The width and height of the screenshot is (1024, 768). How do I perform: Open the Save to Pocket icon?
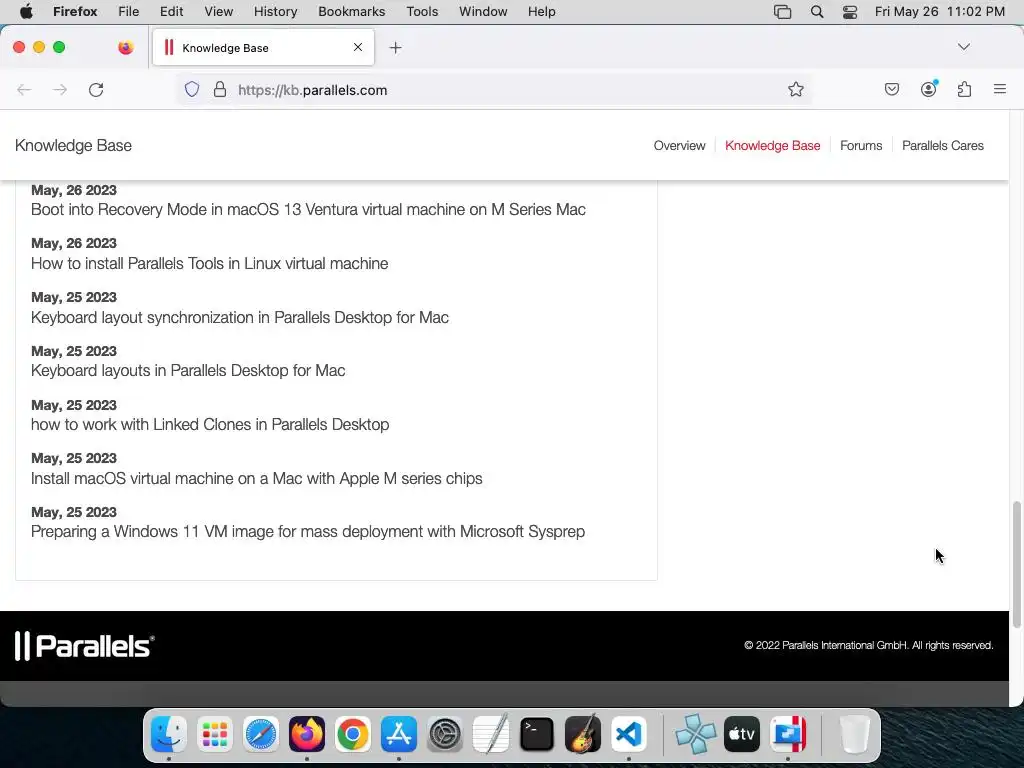pyautogui.click(x=891, y=89)
